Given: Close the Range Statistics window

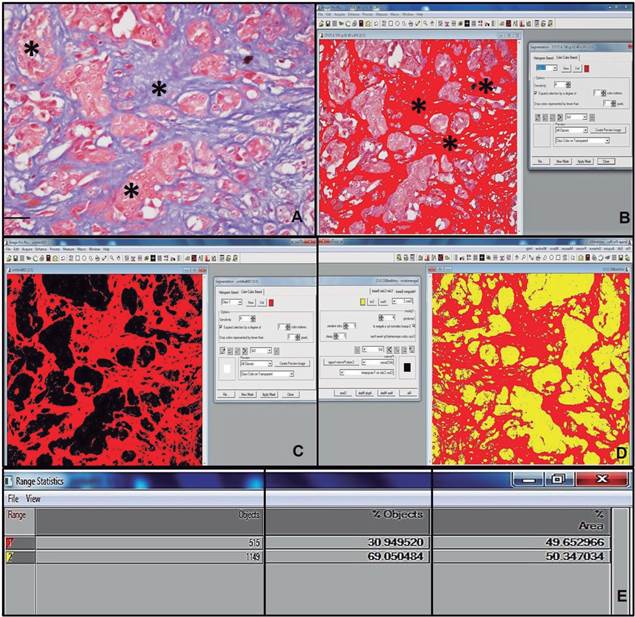Looking at the screenshot, I should [x=602, y=480].
